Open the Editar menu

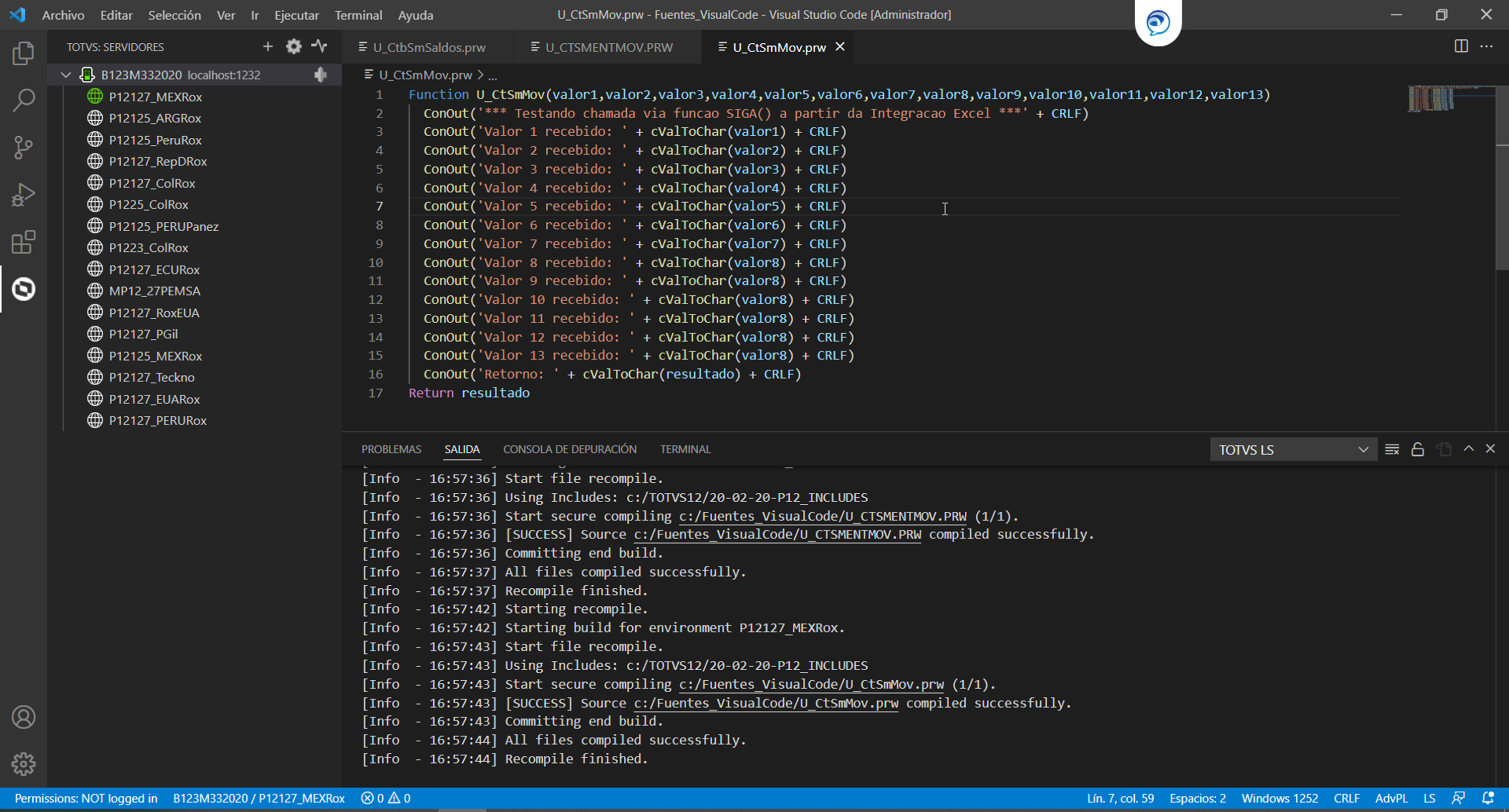pos(116,15)
